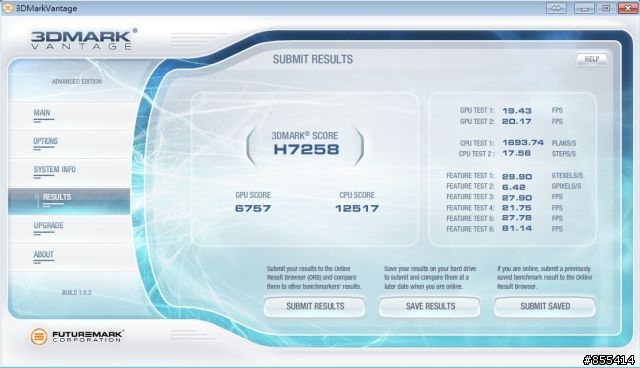Click the GPU Score label
Image resolution: width=640 pixels, height=368 pixels.
[253, 195]
